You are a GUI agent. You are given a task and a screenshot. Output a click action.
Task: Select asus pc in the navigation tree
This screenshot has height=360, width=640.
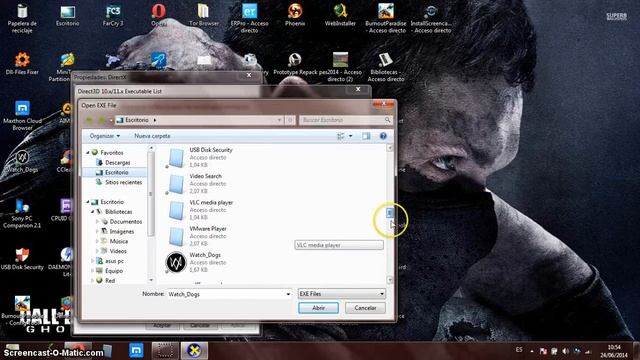(x=114, y=261)
